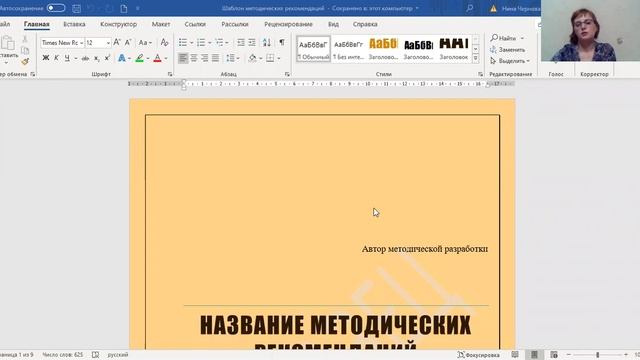Screen dimensions: 640x360
Task: Open the Font dialog launcher
Action: point(170,74)
